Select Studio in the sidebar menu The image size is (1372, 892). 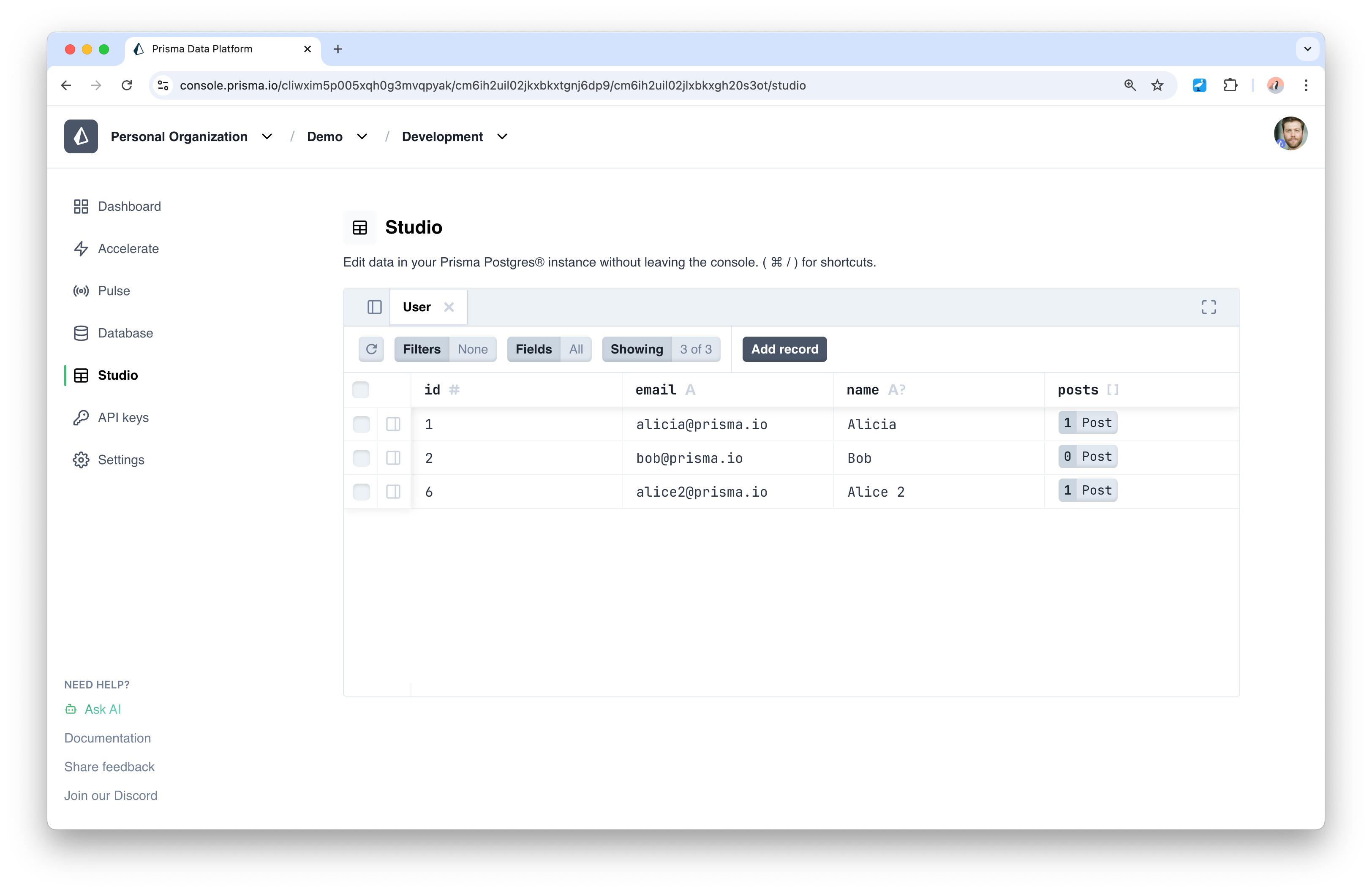(117, 375)
